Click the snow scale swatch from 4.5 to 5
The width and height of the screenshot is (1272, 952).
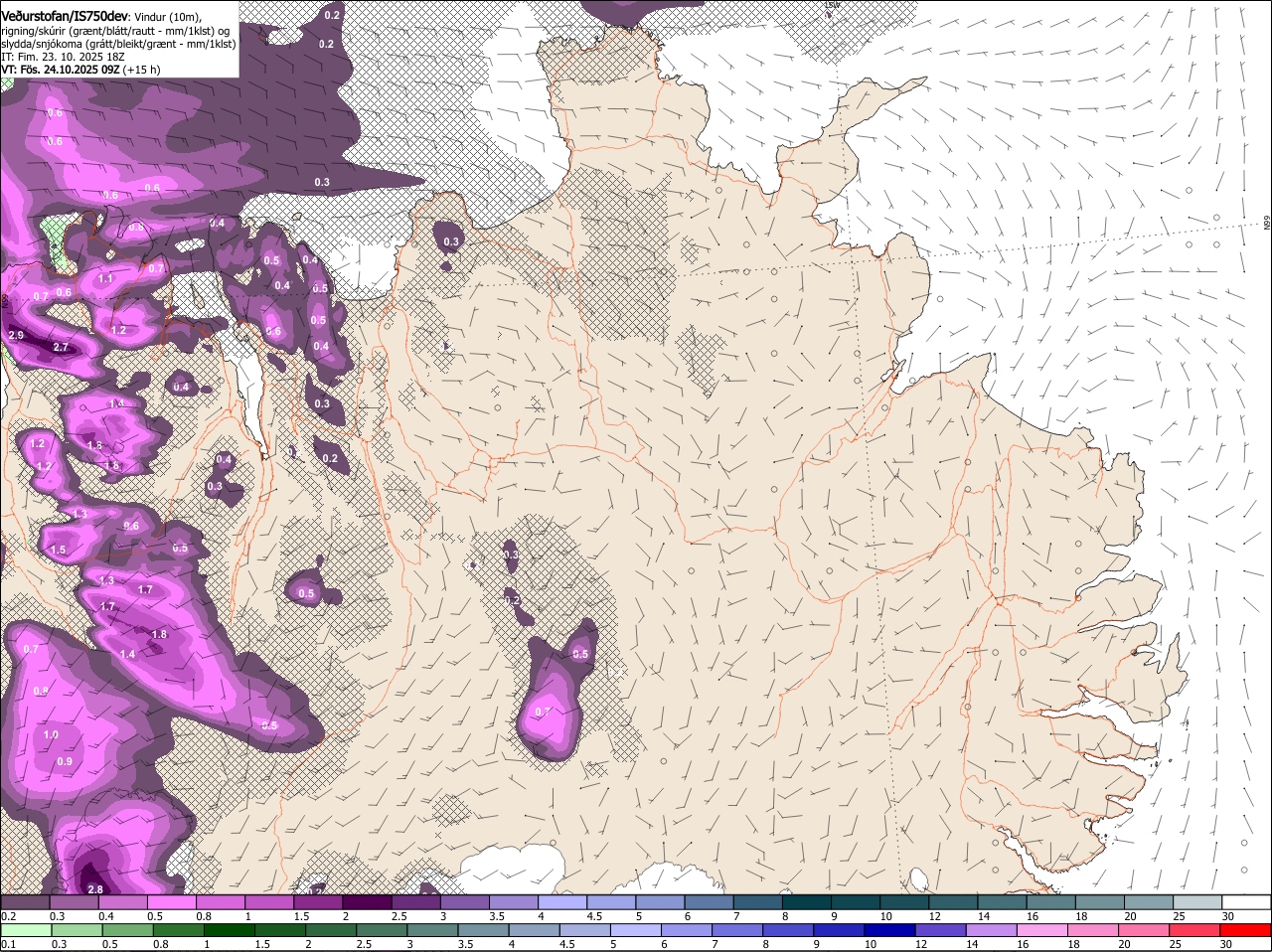pos(610,901)
